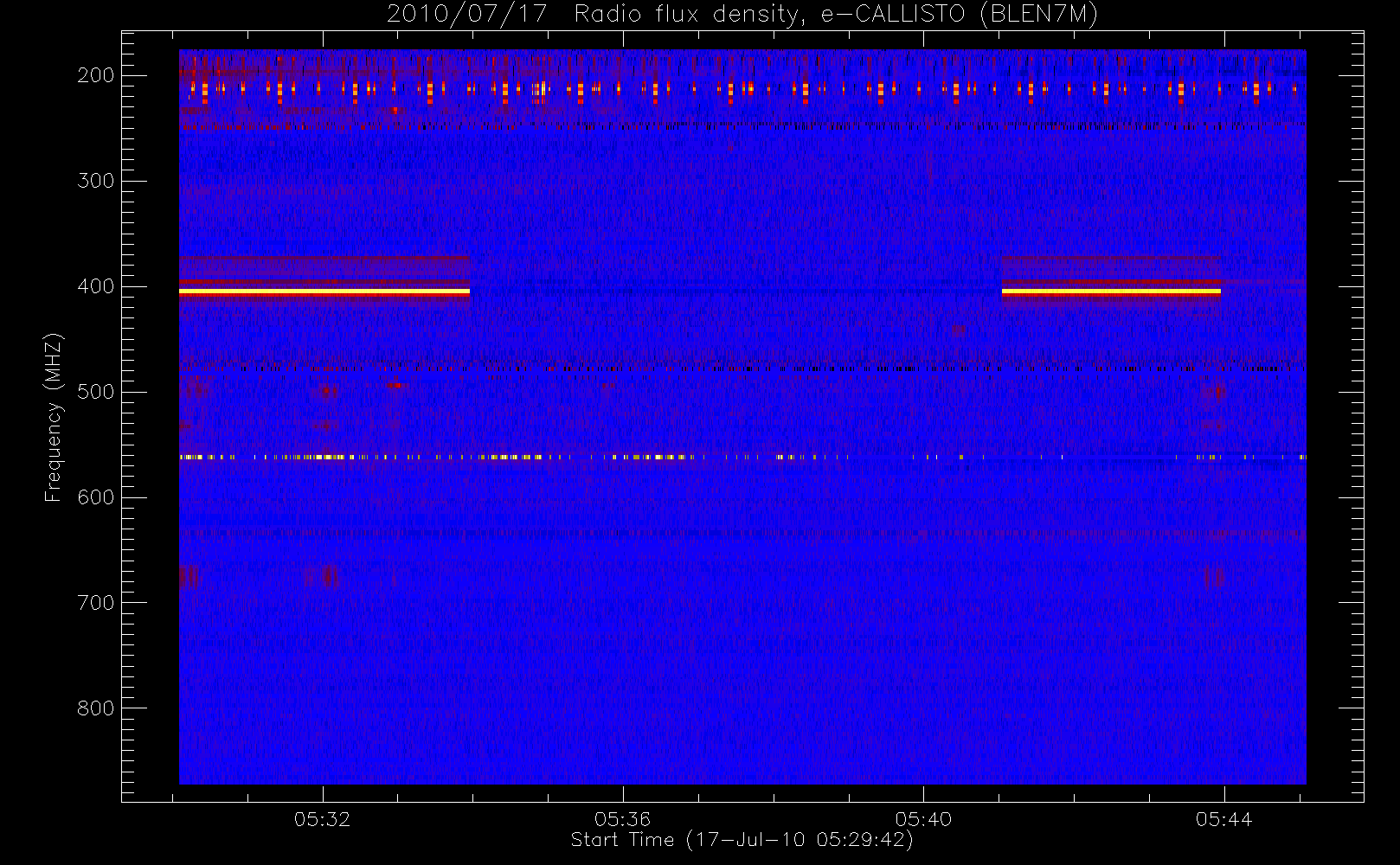The width and height of the screenshot is (1400, 865).
Task: Click the 05:44 time tick label
Action: (1223, 819)
